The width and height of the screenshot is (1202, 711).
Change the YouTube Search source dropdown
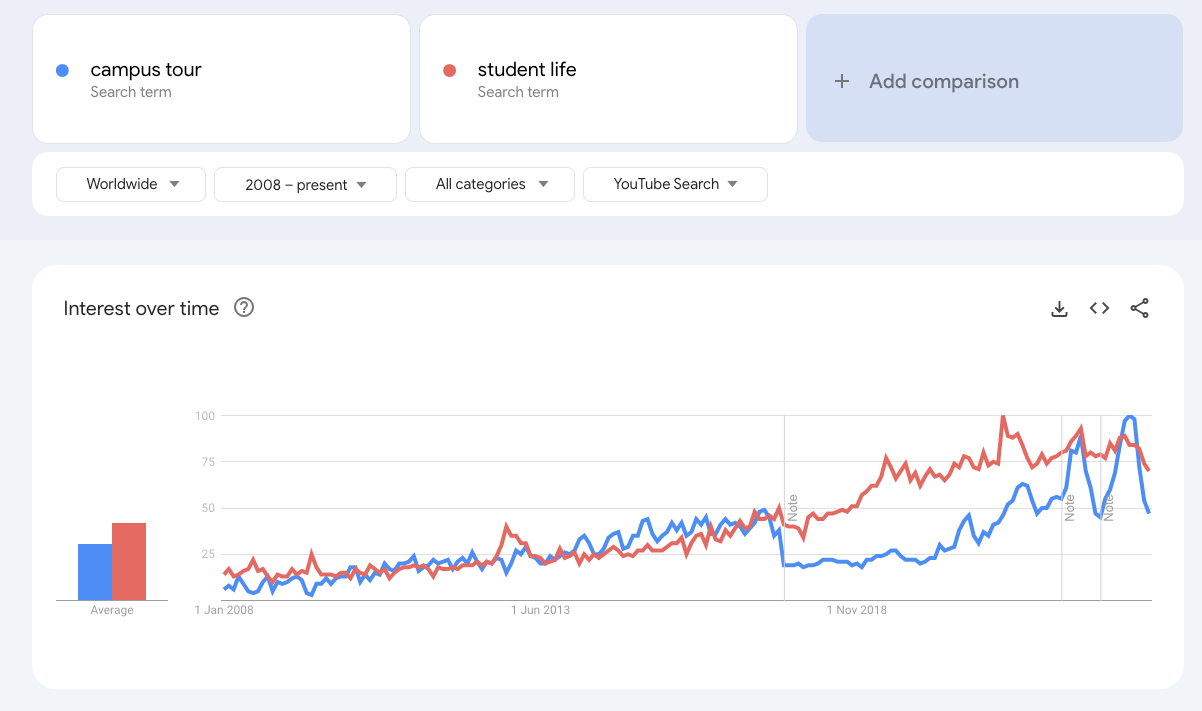(675, 184)
